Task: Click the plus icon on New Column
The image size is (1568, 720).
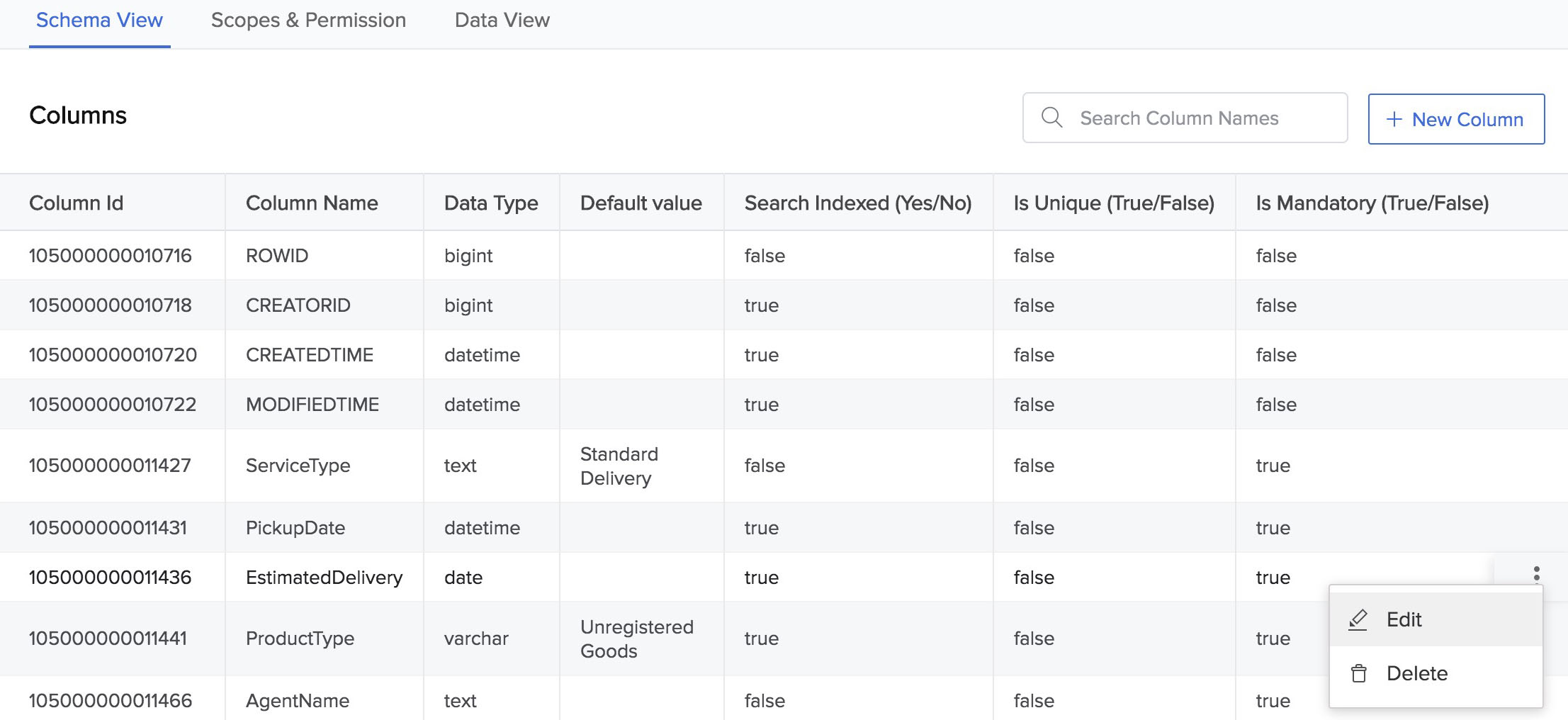Action: 1393,119
